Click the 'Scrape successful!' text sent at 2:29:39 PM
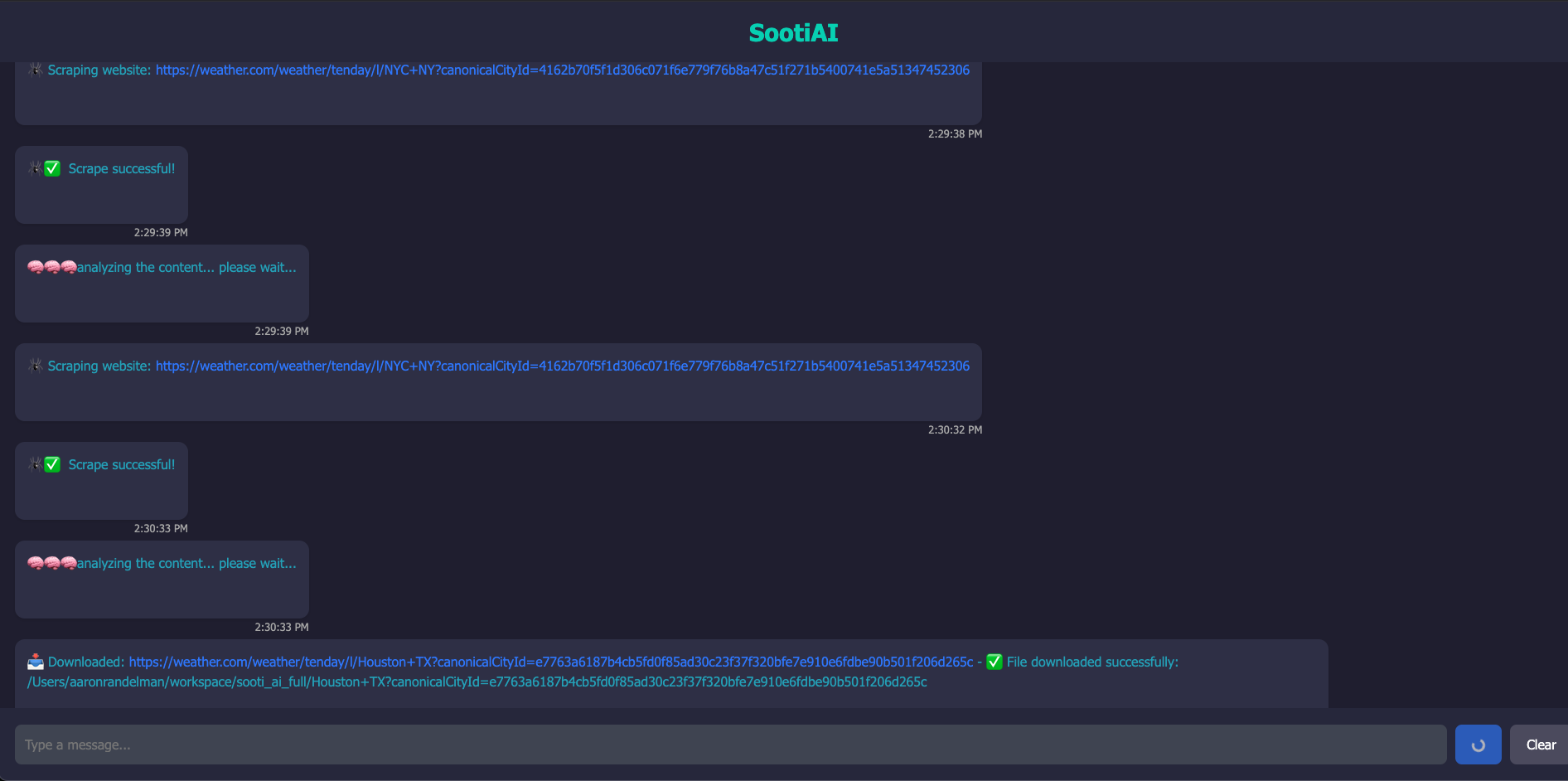1568x781 pixels. coord(122,168)
